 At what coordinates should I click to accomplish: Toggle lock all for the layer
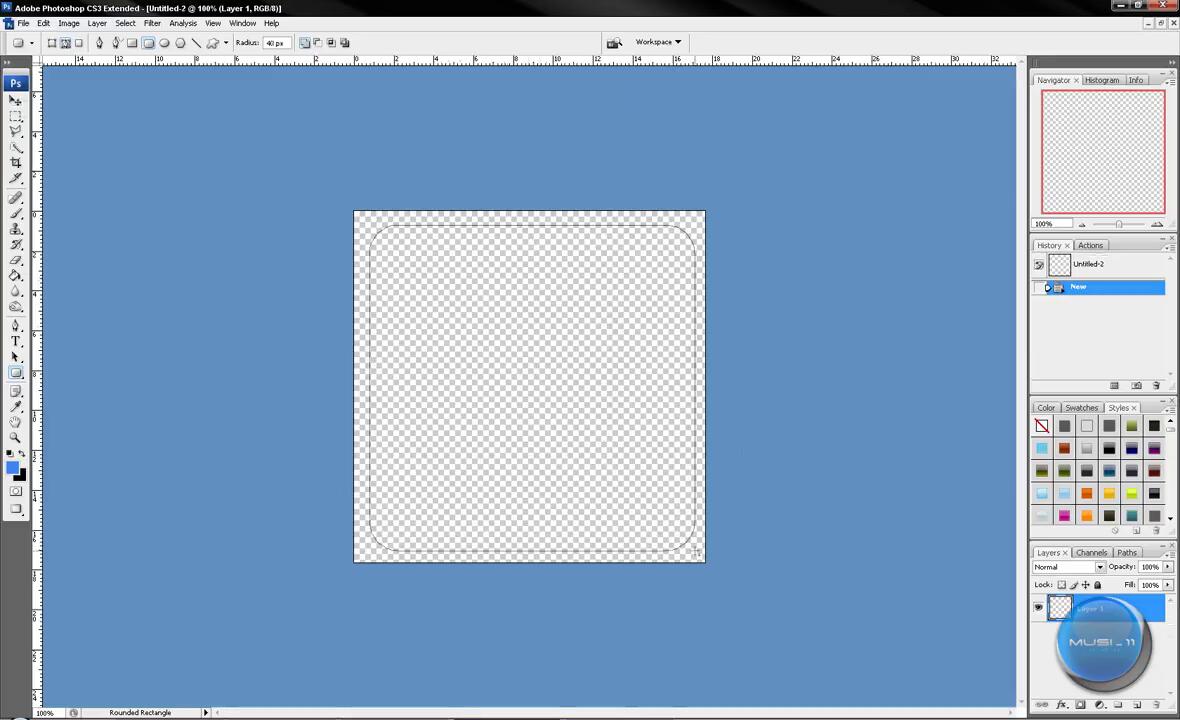[1097, 585]
